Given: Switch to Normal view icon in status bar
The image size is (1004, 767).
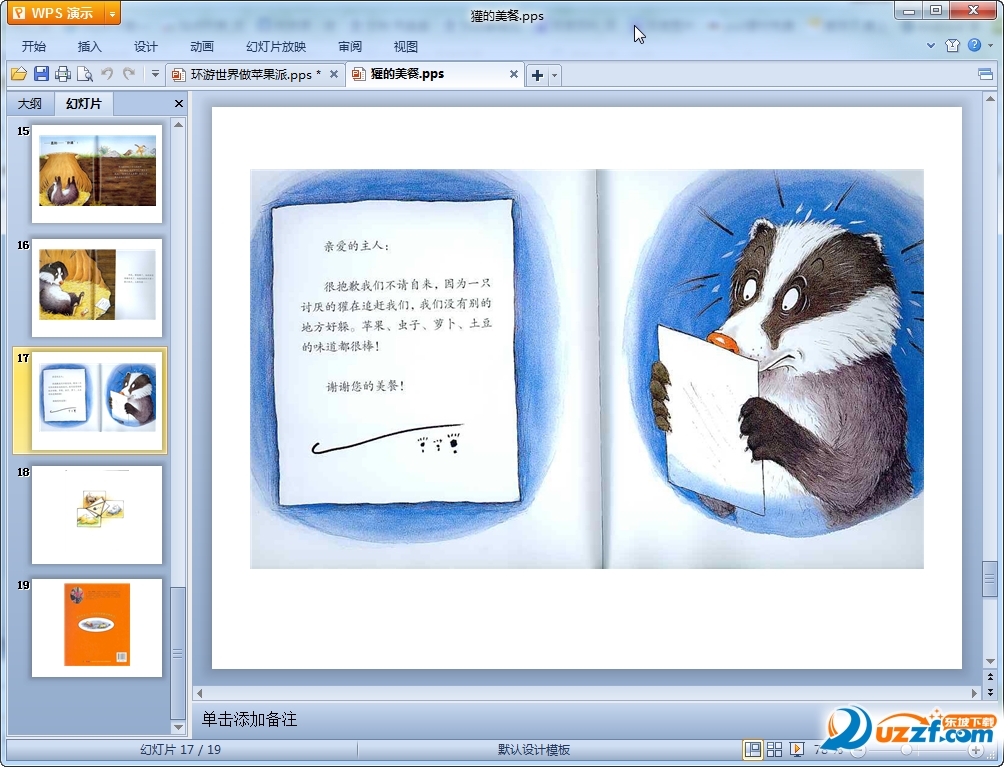Looking at the screenshot, I should tap(753, 749).
